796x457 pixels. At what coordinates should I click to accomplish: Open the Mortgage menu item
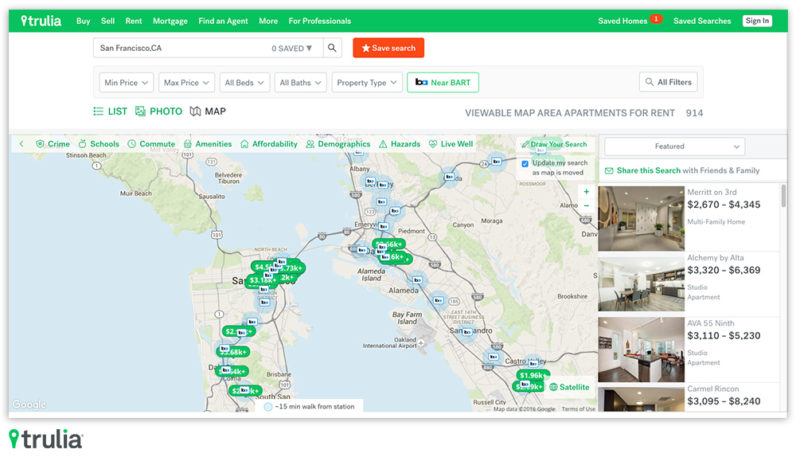click(x=170, y=20)
